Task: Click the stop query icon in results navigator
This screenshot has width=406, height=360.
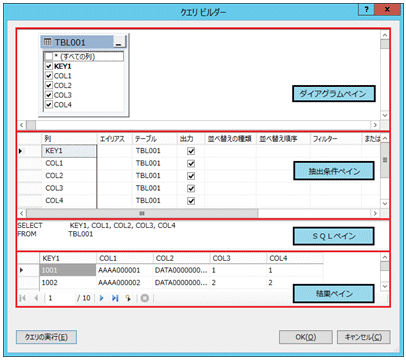Action: coord(145,298)
